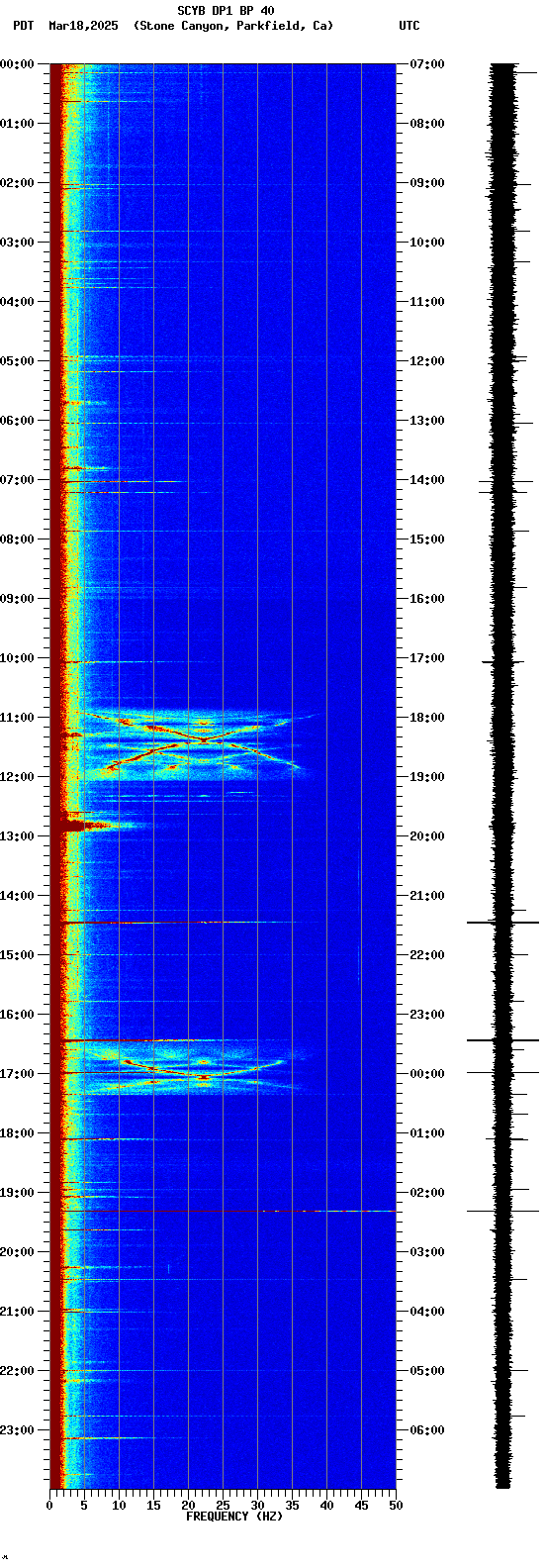Click the large seismogram spike near 21:30 UTC
Screen dimensions: 546x1568
click(503, 923)
